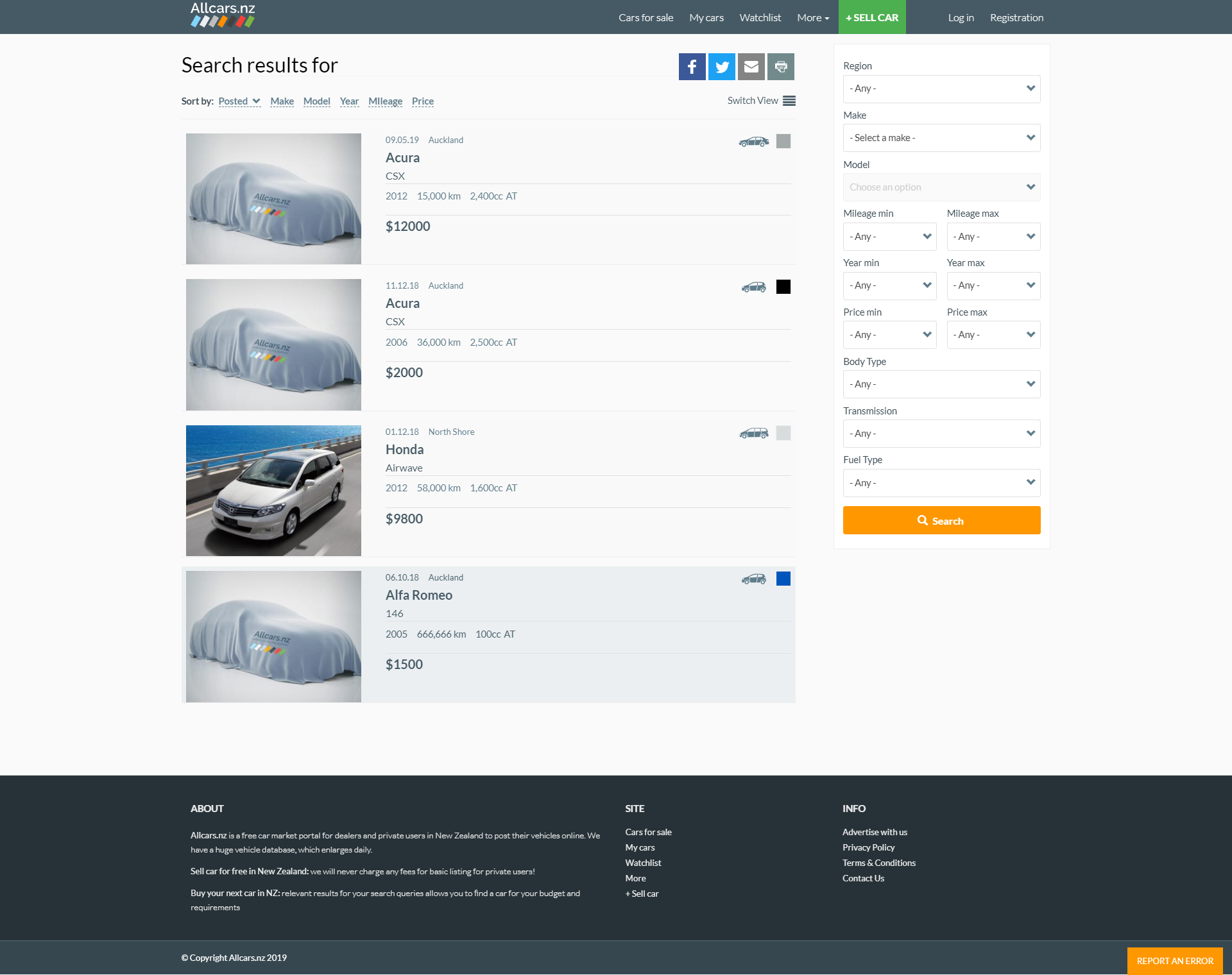1232x975 pixels.
Task: Click the blue color swatch on Alfa Romeo
Action: pyautogui.click(x=783, y=579)
